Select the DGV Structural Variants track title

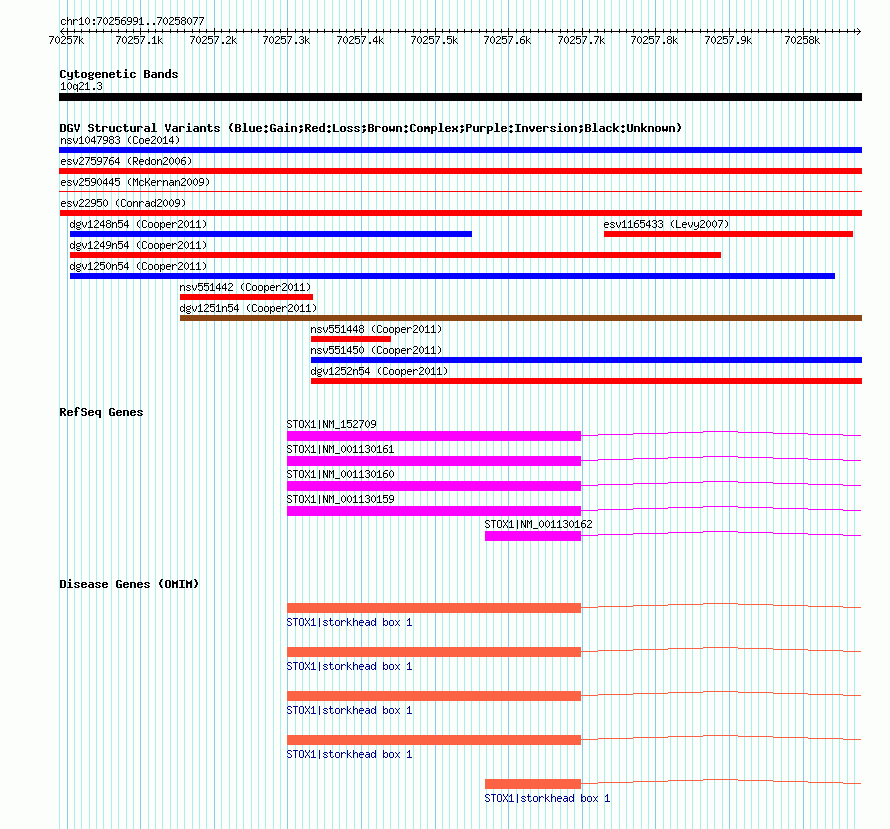point(370,128)
